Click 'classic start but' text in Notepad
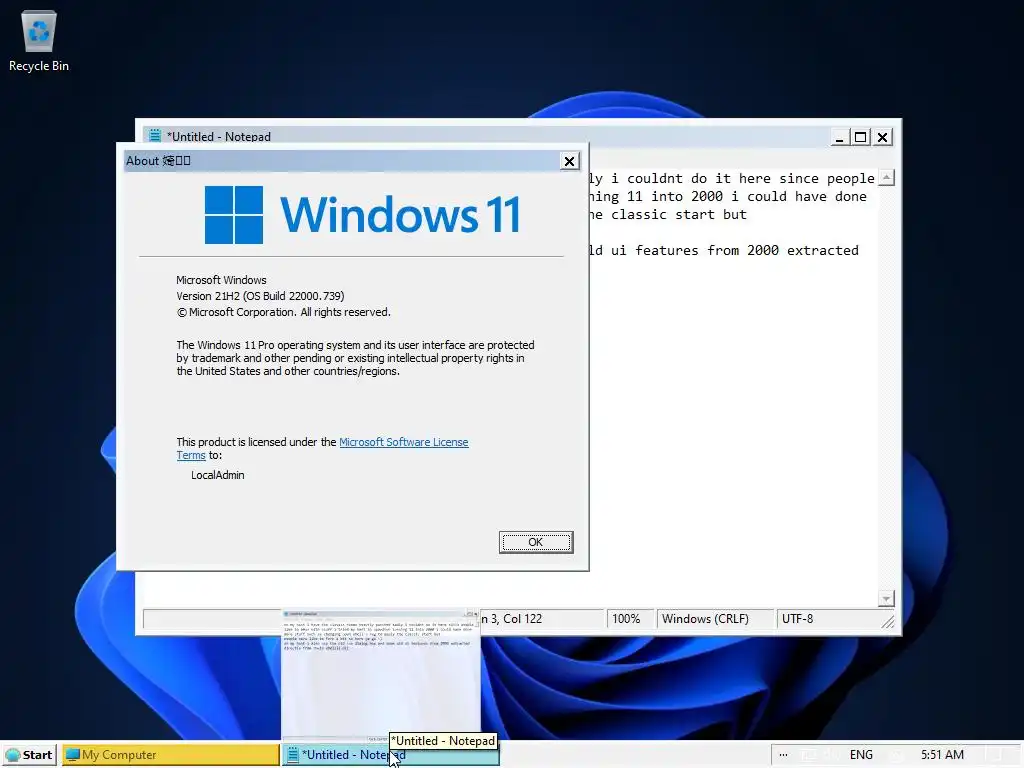This screenshot has width=1024, height=768. click(679, 214)
